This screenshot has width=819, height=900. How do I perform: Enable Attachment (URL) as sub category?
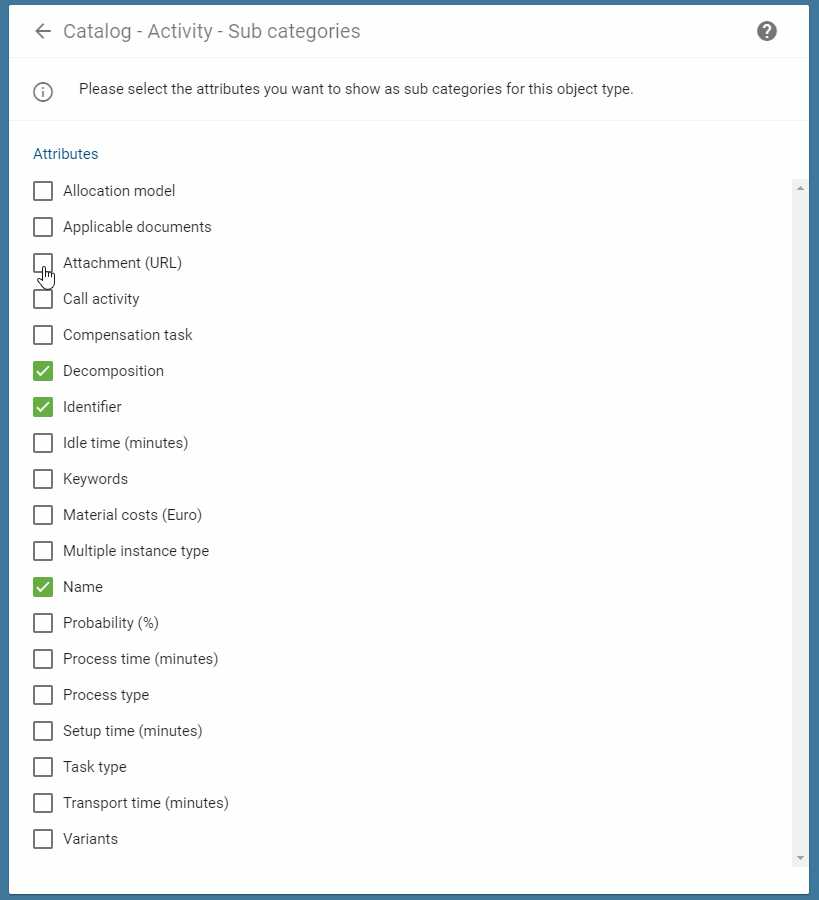pyautogui.click(x=43, y=262)
